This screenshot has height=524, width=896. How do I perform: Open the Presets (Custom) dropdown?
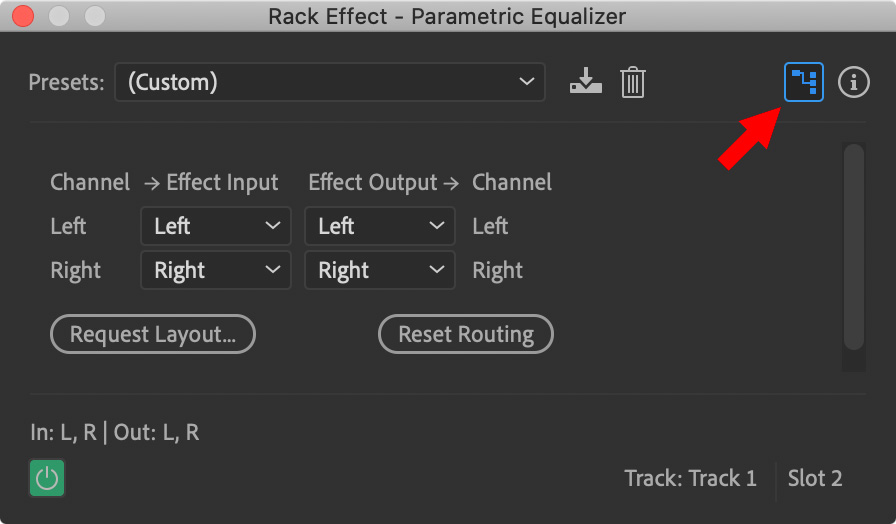click(x=330, y=82)
